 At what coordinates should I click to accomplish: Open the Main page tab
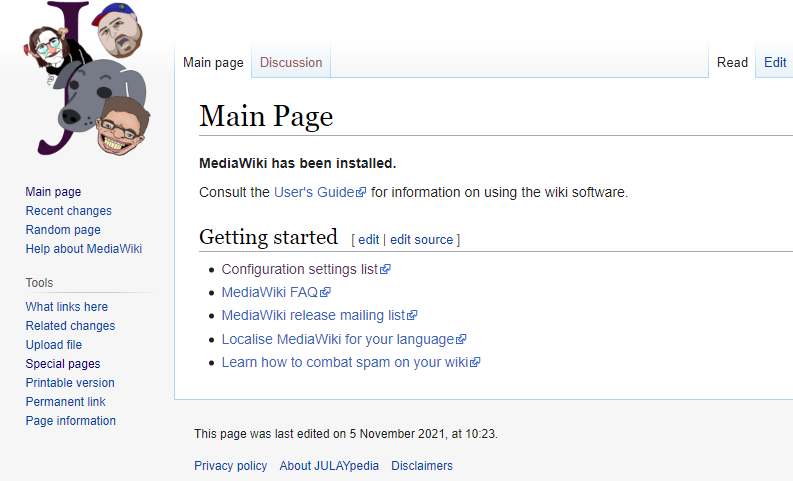[x=213, y=62]
